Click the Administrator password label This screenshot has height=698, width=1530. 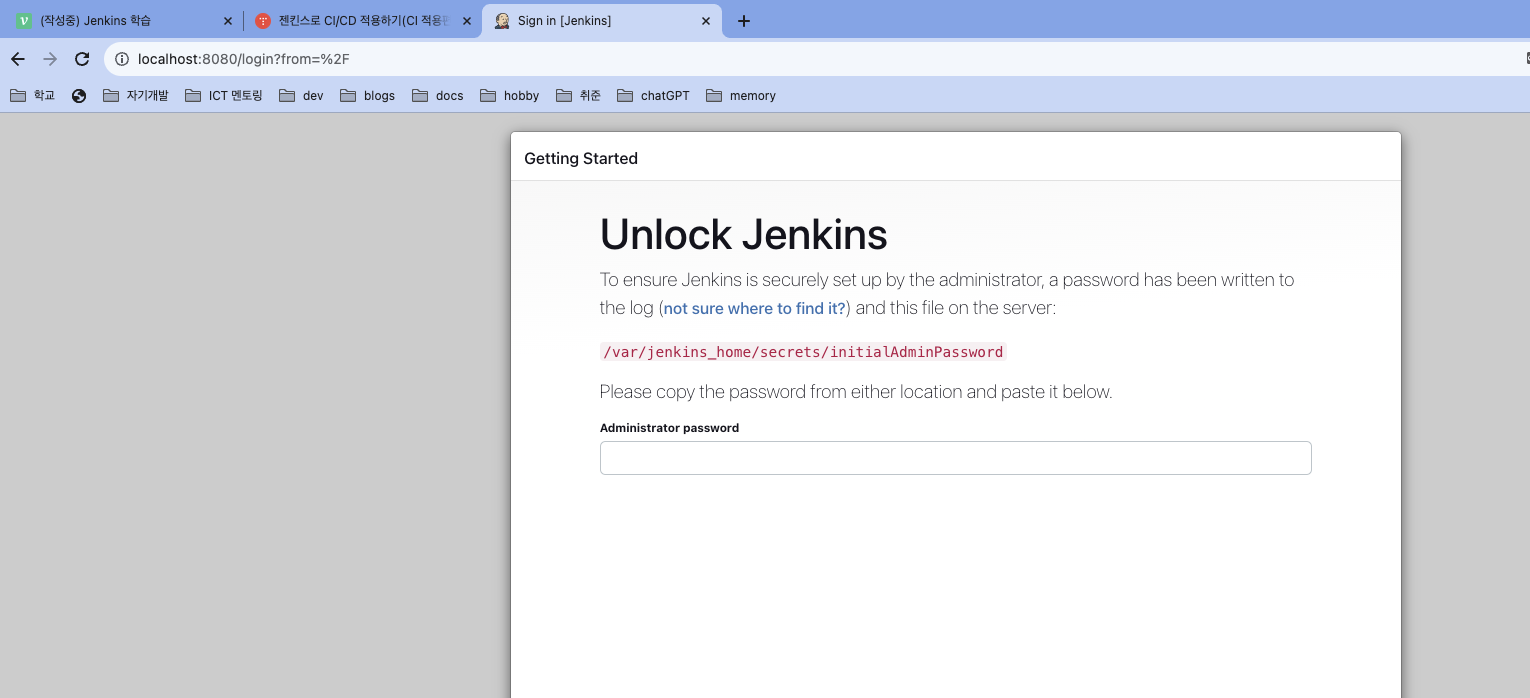point(669,428)
